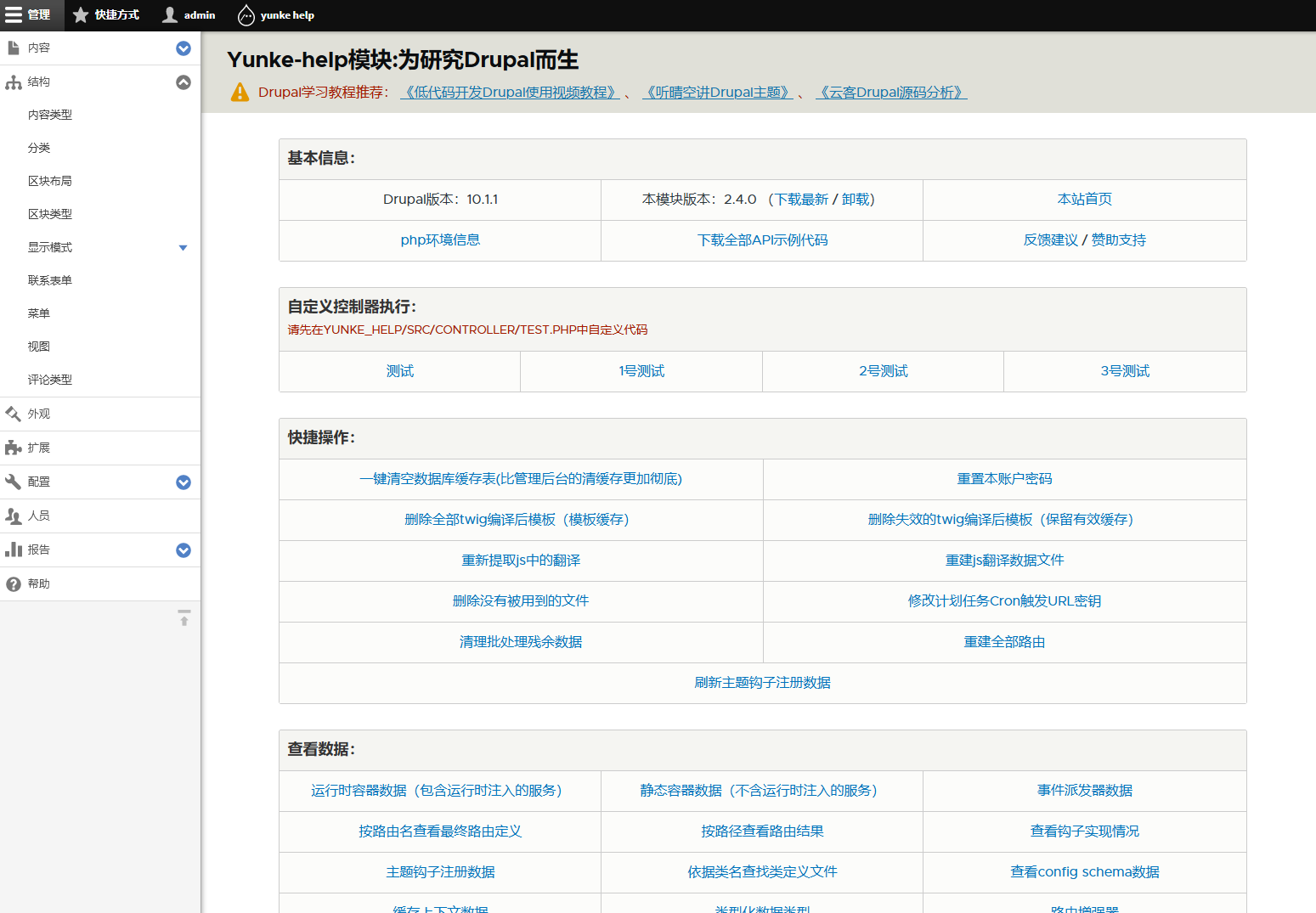Open 静态容器数据 link

[759, 791]
